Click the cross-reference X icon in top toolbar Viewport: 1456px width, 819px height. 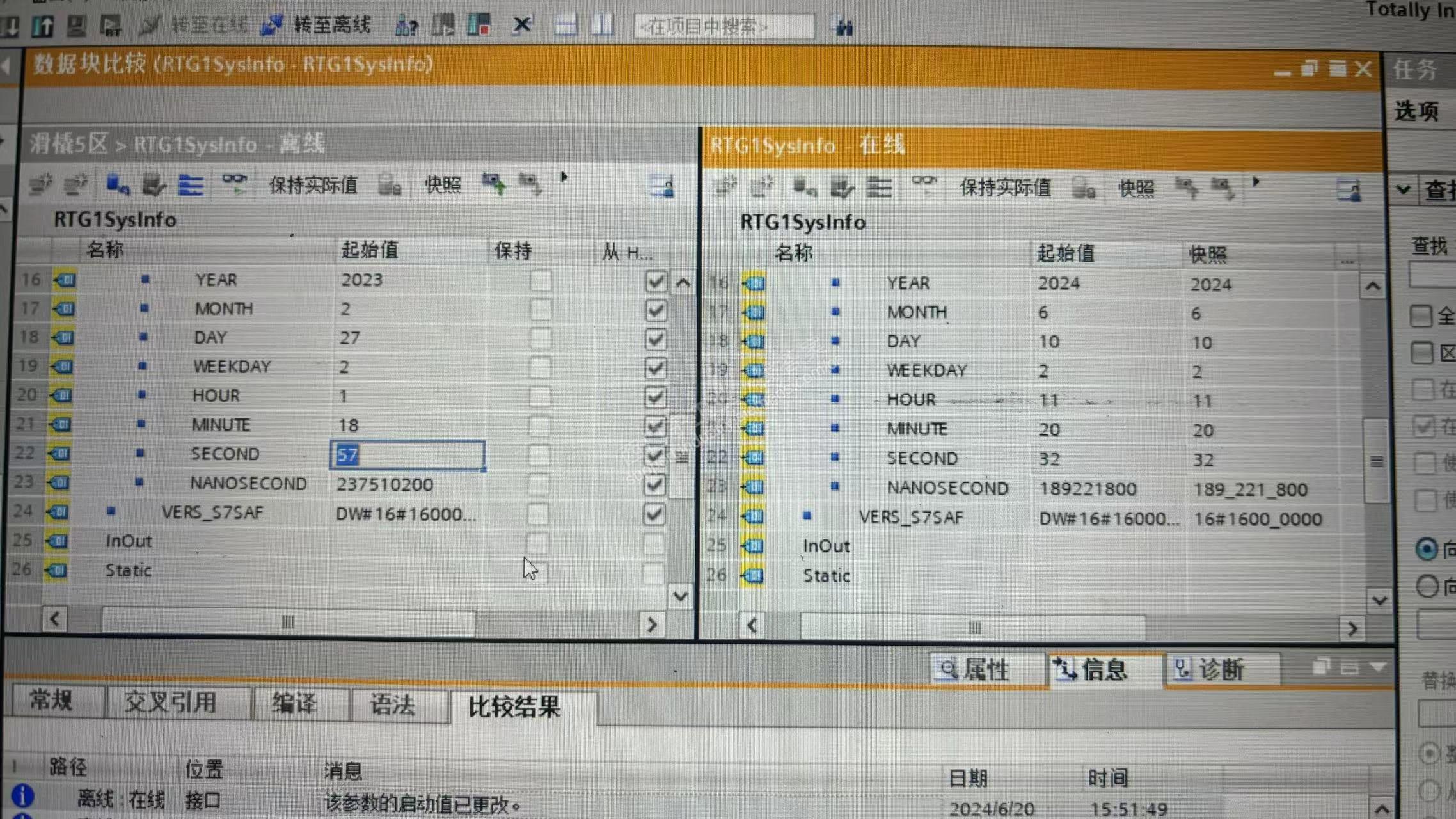[x=522, y=26]
